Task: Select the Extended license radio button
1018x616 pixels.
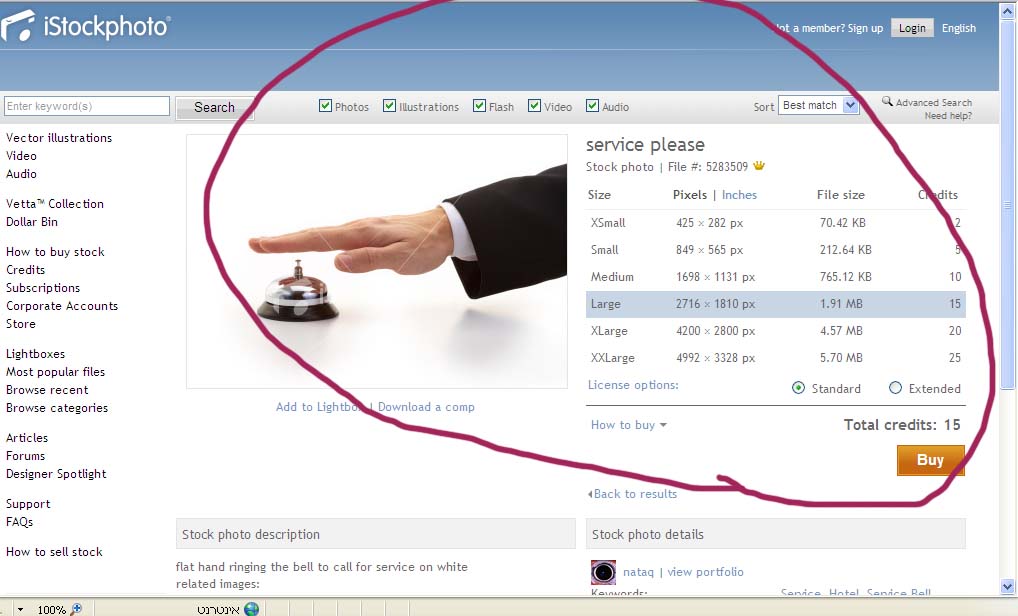Action: 895,388
